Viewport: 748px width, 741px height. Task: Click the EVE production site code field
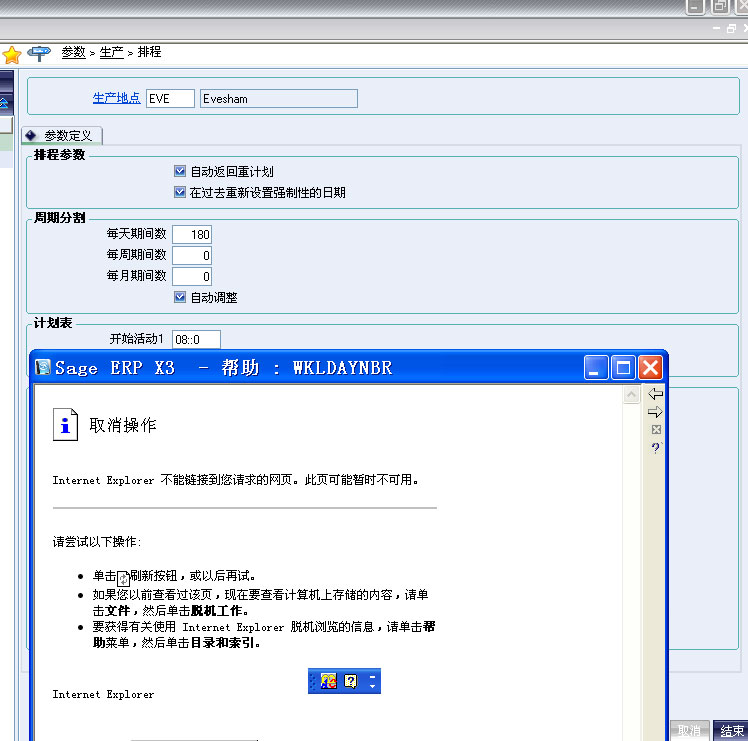tap(170, 99)
